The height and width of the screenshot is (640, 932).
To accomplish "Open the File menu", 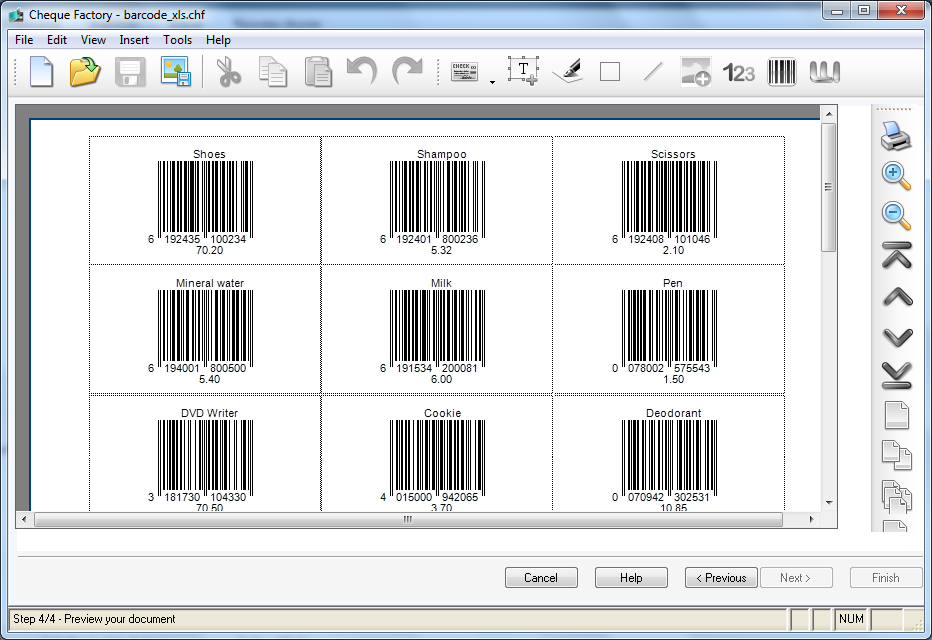I will (24, 40).
